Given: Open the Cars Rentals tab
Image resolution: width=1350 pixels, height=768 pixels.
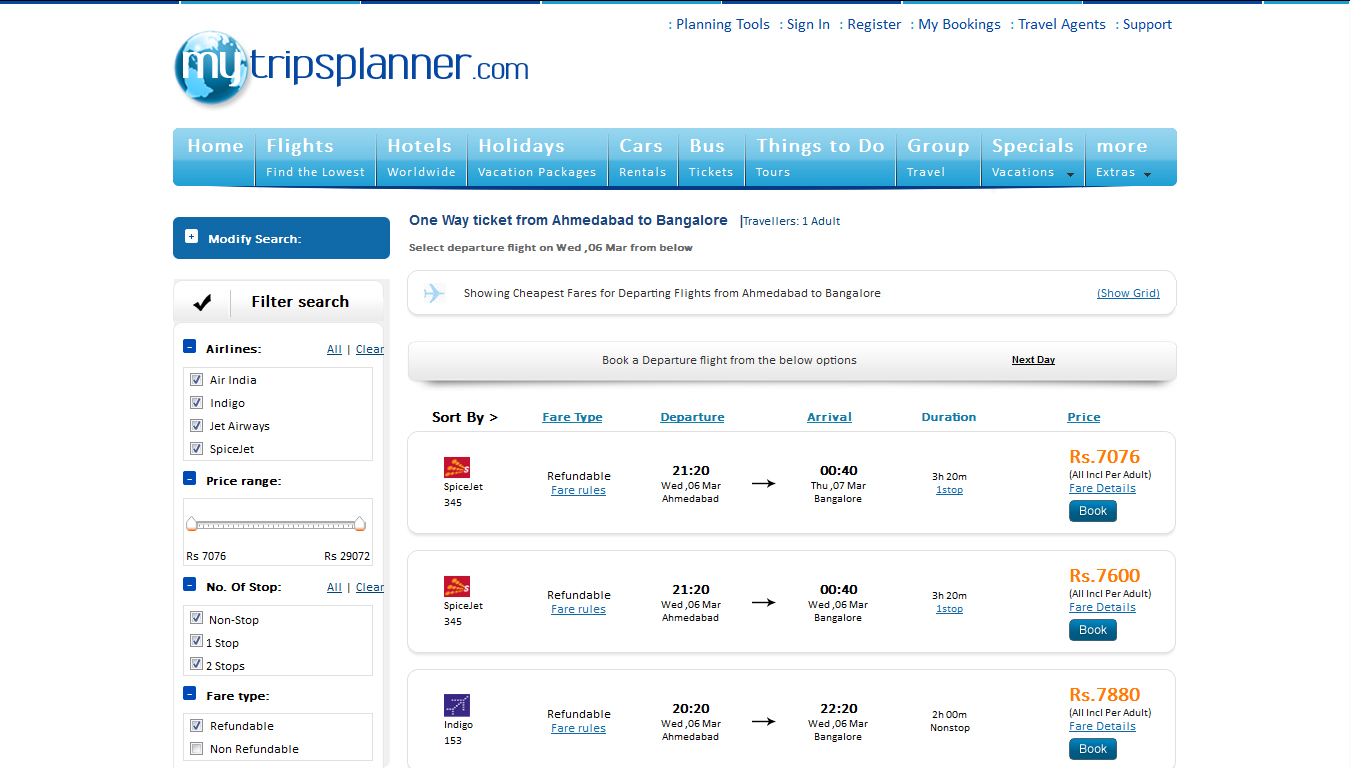Looking at the screenshot, I should (x=642, y=157).
